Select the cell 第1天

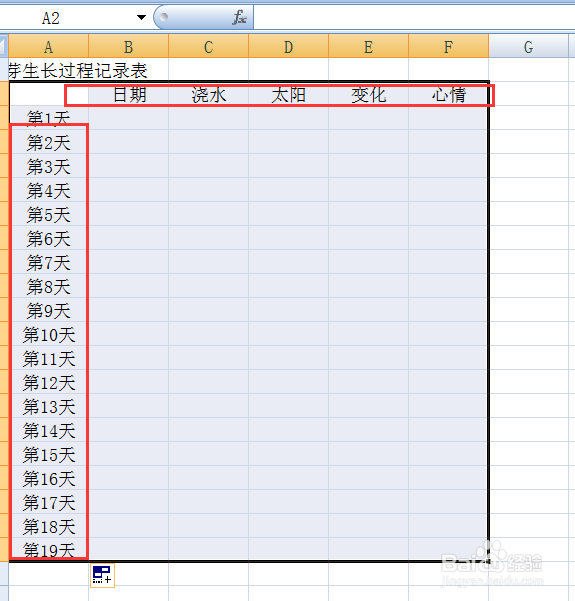pyautogui.click(x=48, y=118)
